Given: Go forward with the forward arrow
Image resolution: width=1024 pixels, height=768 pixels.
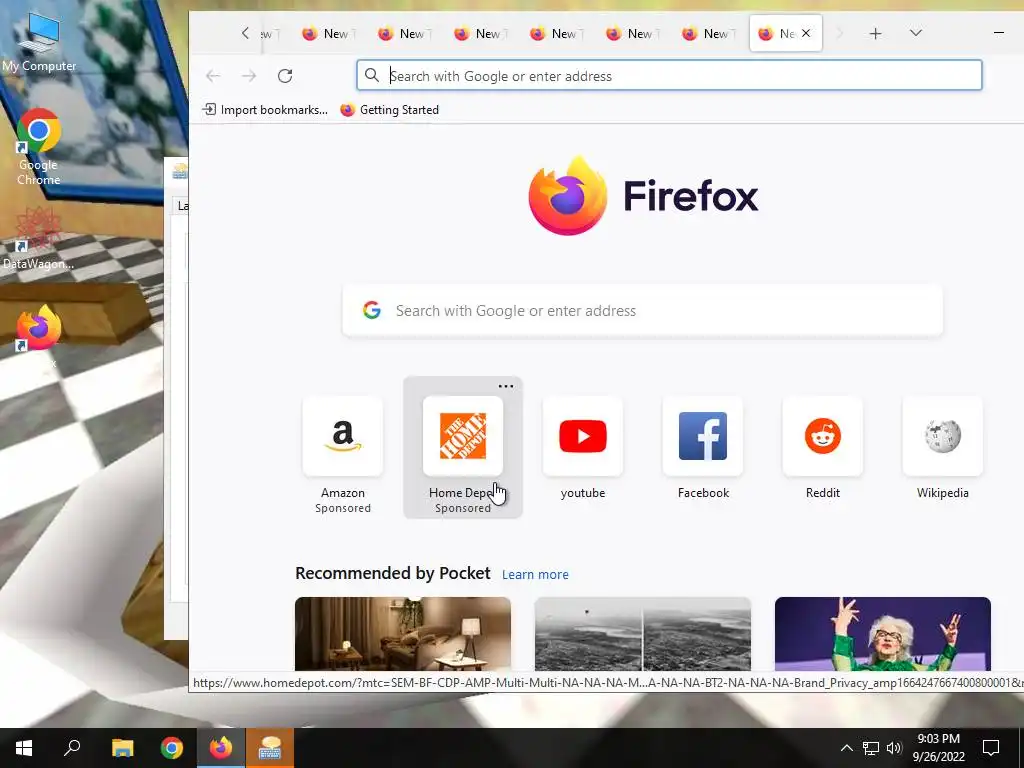Looking at the screenshot, I should click(249, 76).
